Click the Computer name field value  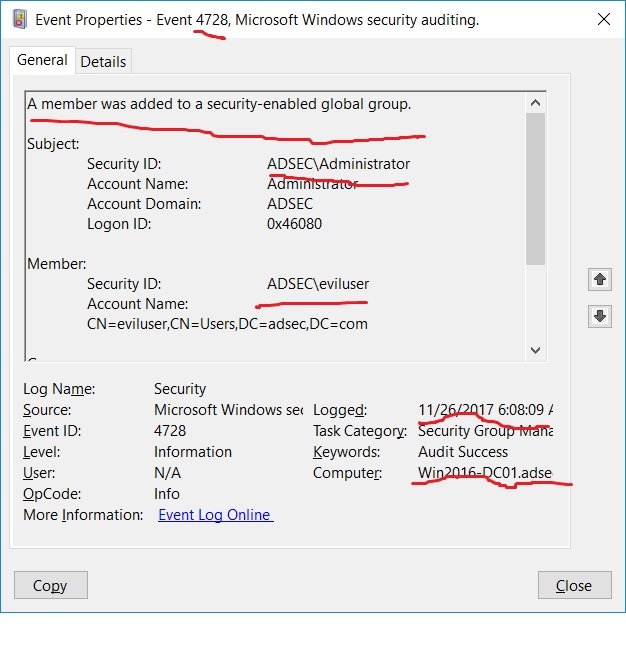coord(485,473)
